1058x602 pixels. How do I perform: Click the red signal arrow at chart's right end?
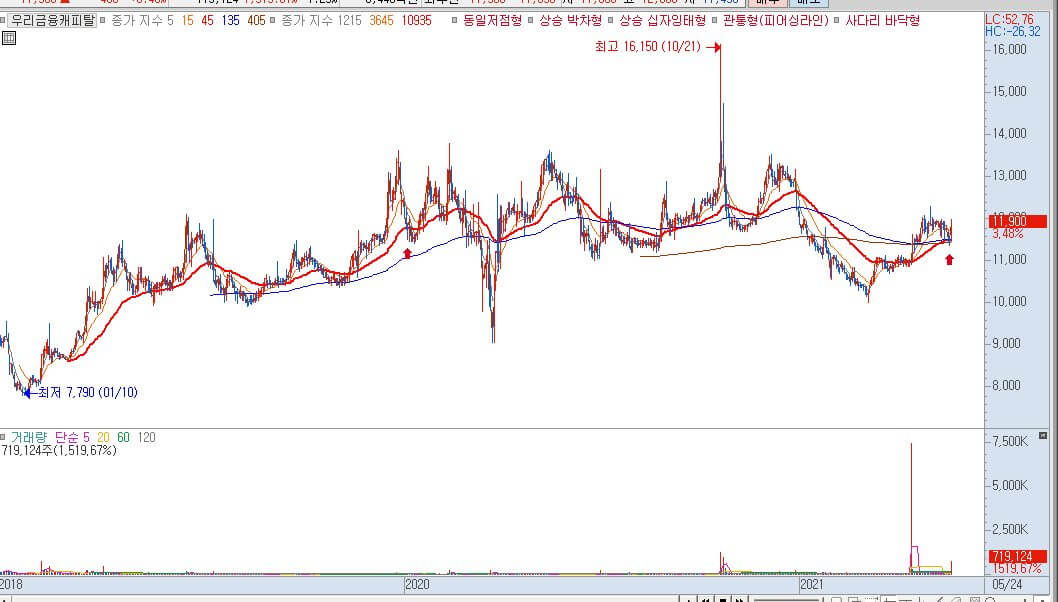pos(949,259)
